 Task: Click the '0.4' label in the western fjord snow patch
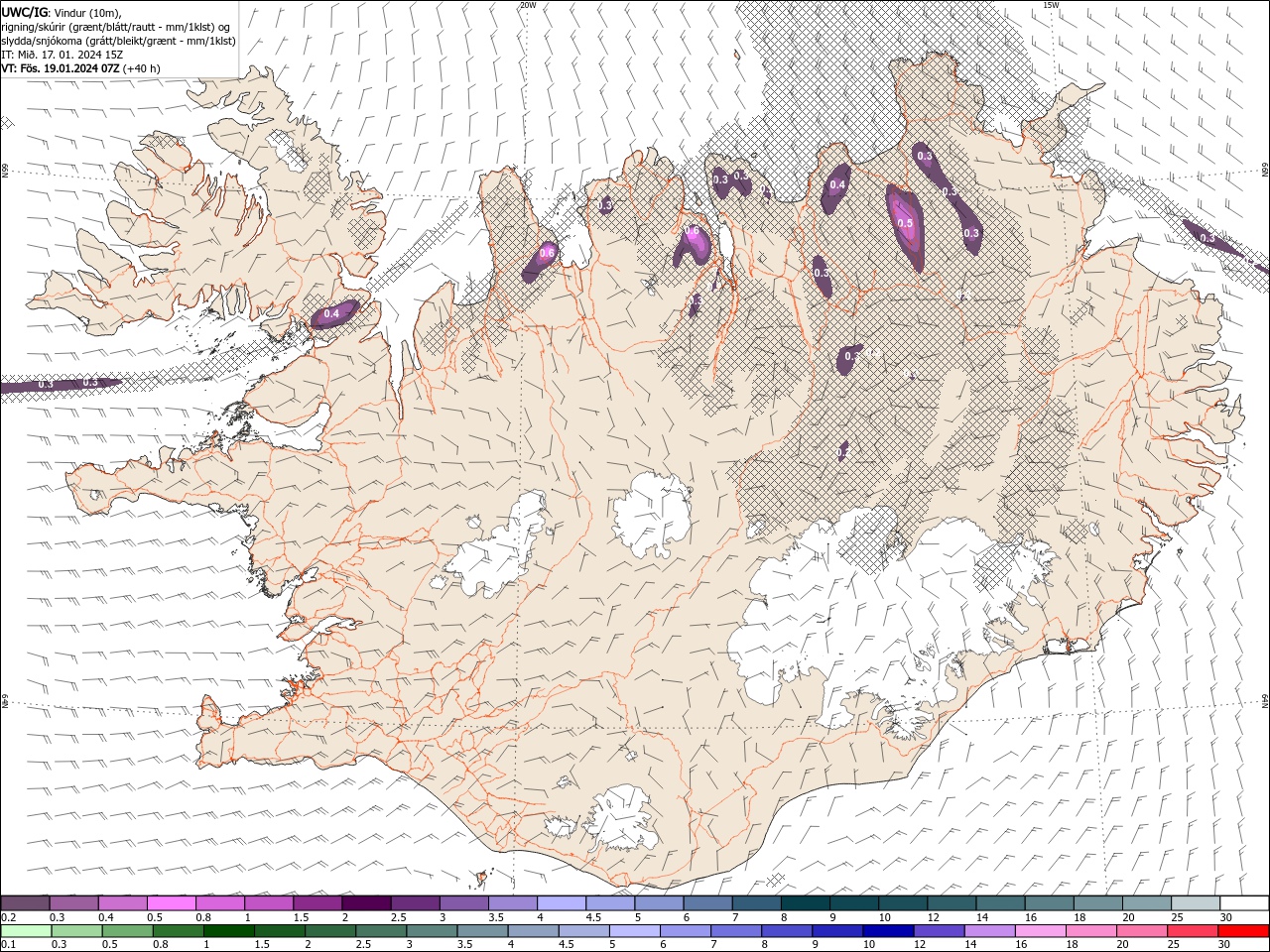[x=331, y=314]
